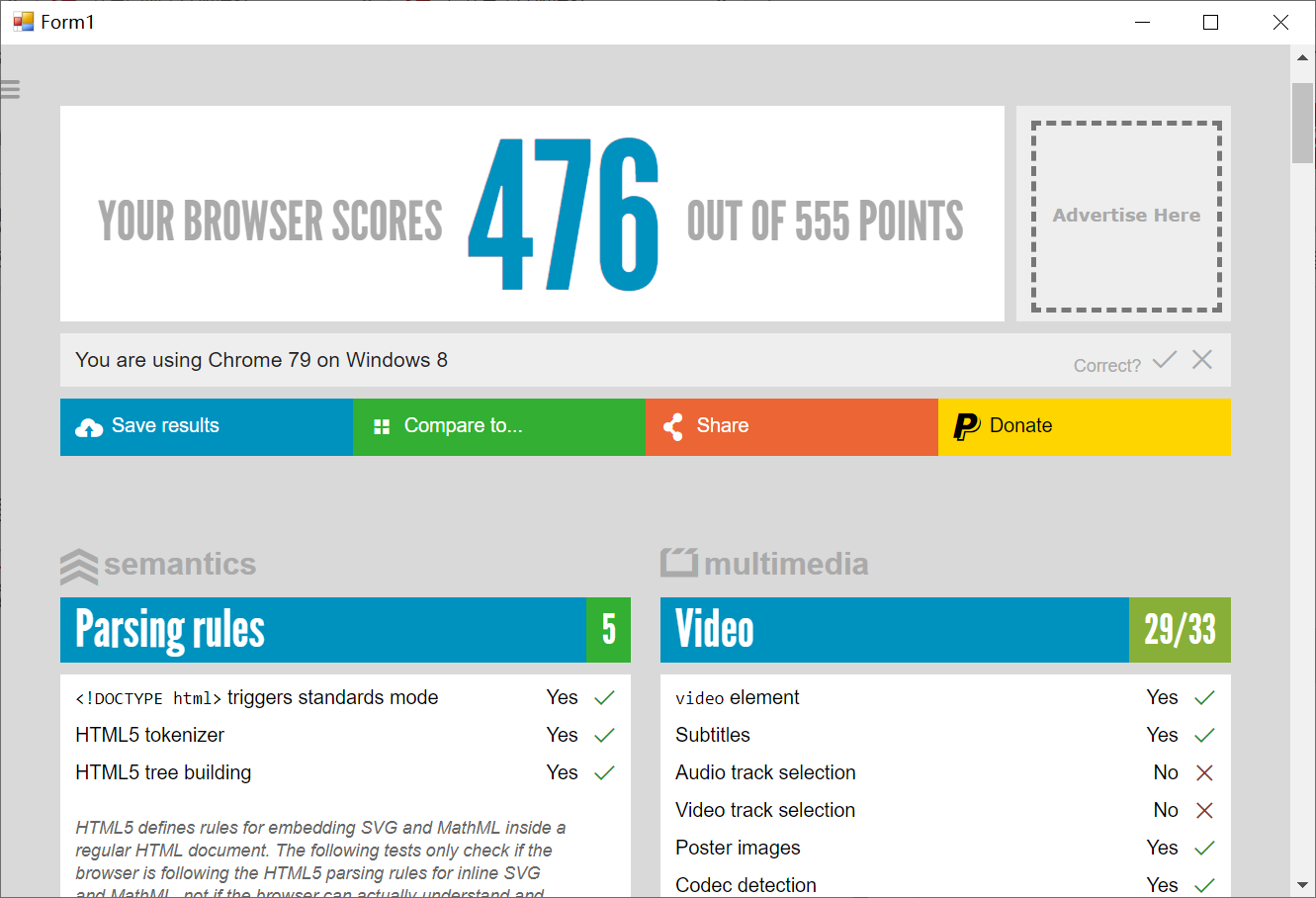
Task: Click the checkmark next to Codec detection
Action: tap(1204, 886)
